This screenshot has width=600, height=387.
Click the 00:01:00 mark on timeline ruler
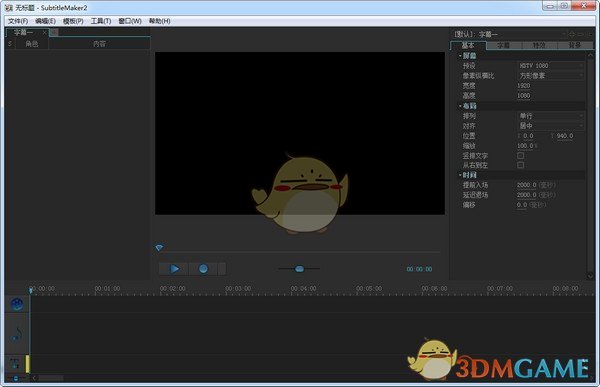(x=107, y=288)
